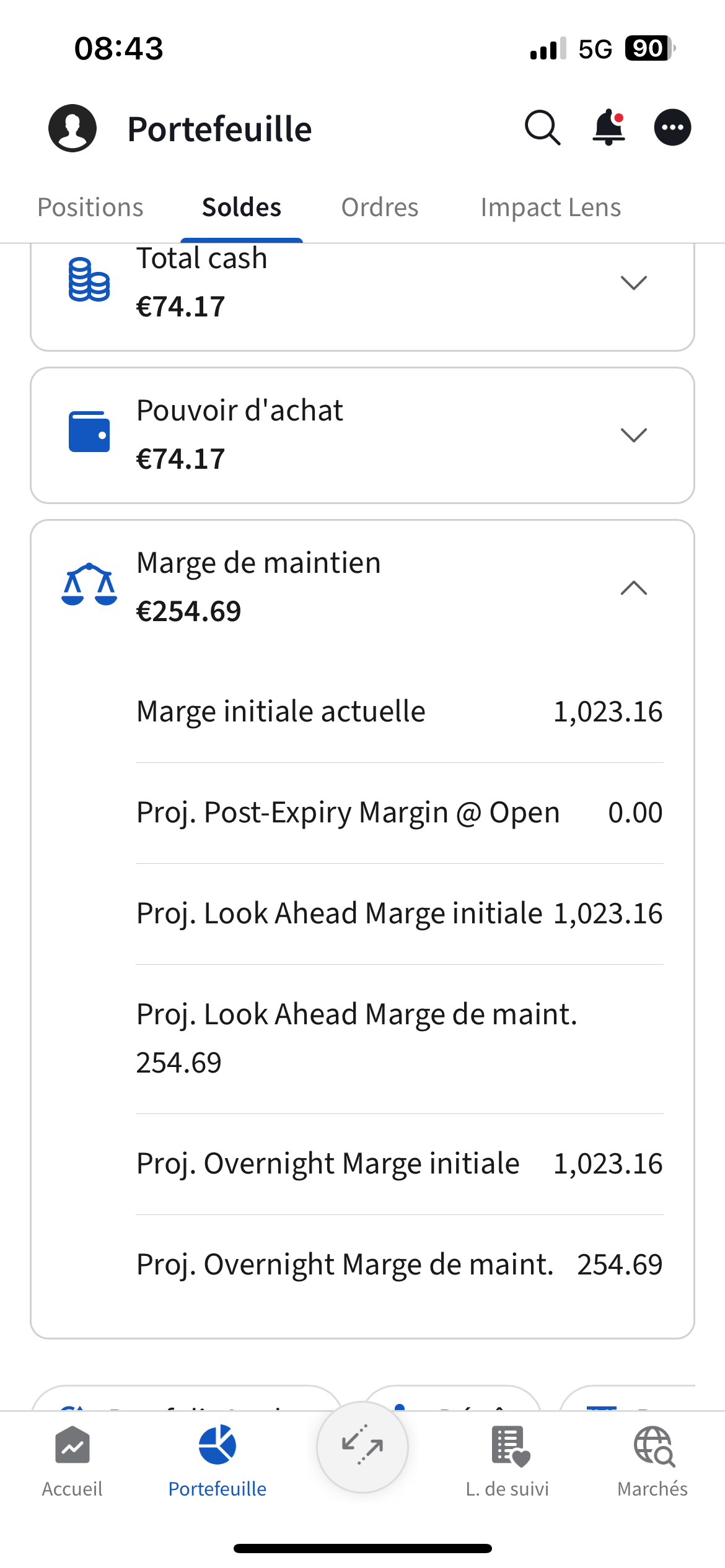Screen dimensions: 725x1568
Task: Tap the search magnifier icon
Action: pyautogui.click(x=543, y=128)
